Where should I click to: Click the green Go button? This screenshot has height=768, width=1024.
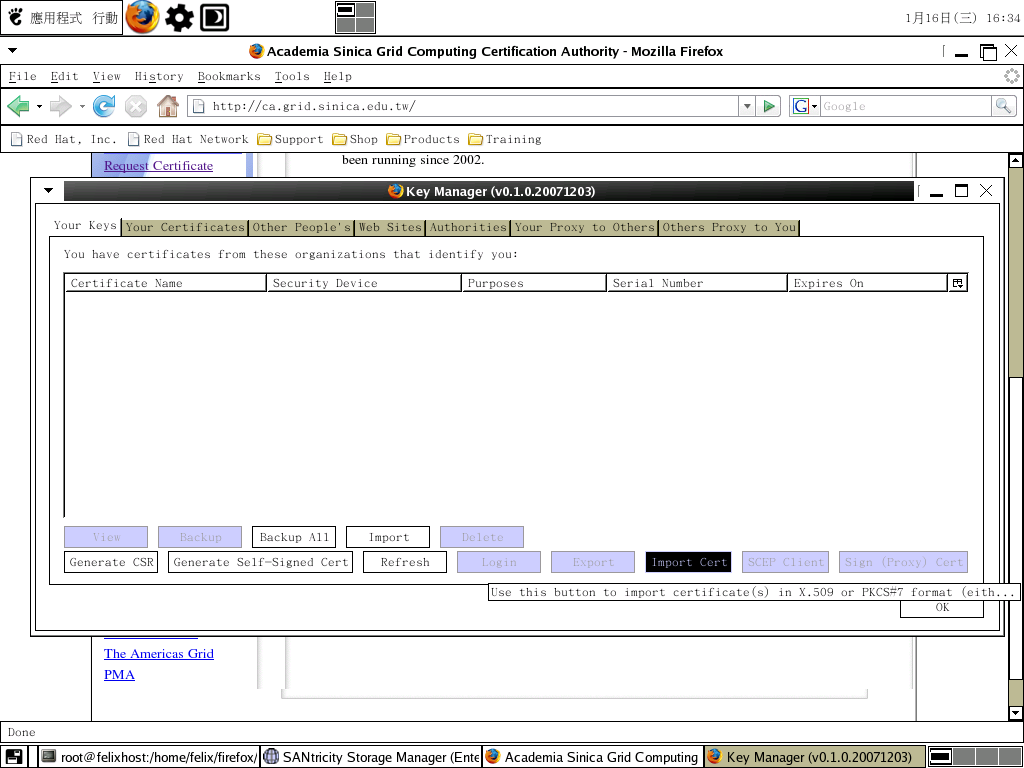[769, 106]
